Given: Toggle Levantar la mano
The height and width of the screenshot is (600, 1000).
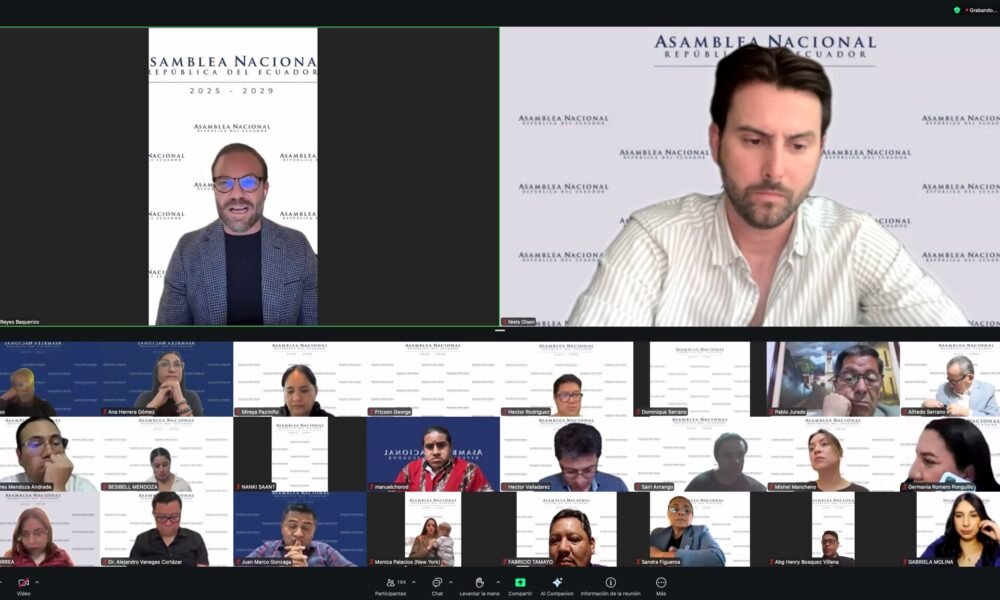Looking at the screenshot, I should click(x=479, y=583).
